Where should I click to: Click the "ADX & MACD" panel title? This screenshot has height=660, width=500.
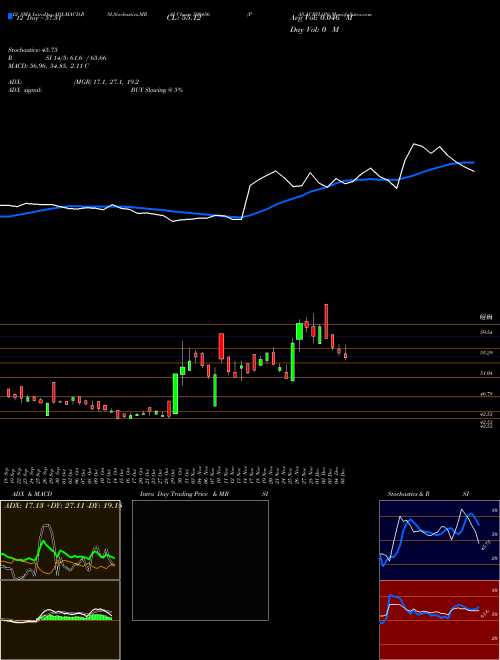(x=32, y=494)
